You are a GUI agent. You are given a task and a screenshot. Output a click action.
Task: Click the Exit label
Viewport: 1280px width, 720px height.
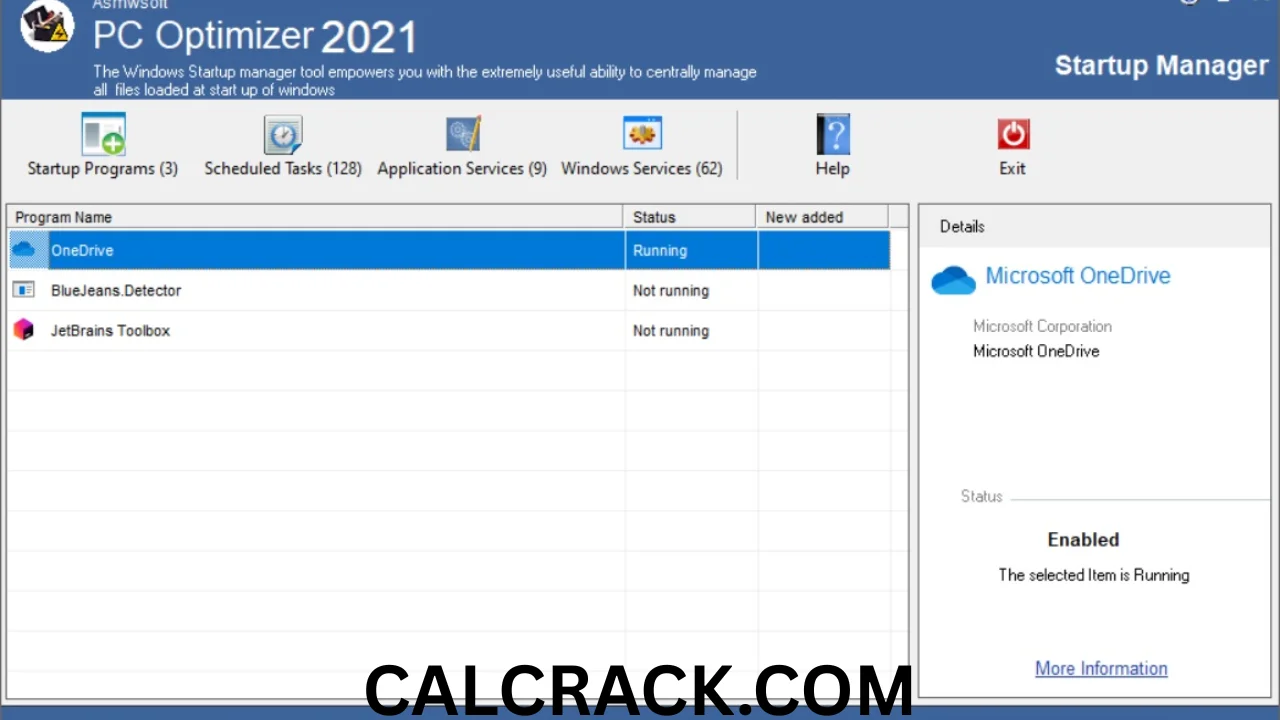click(x=1012, y=168)
